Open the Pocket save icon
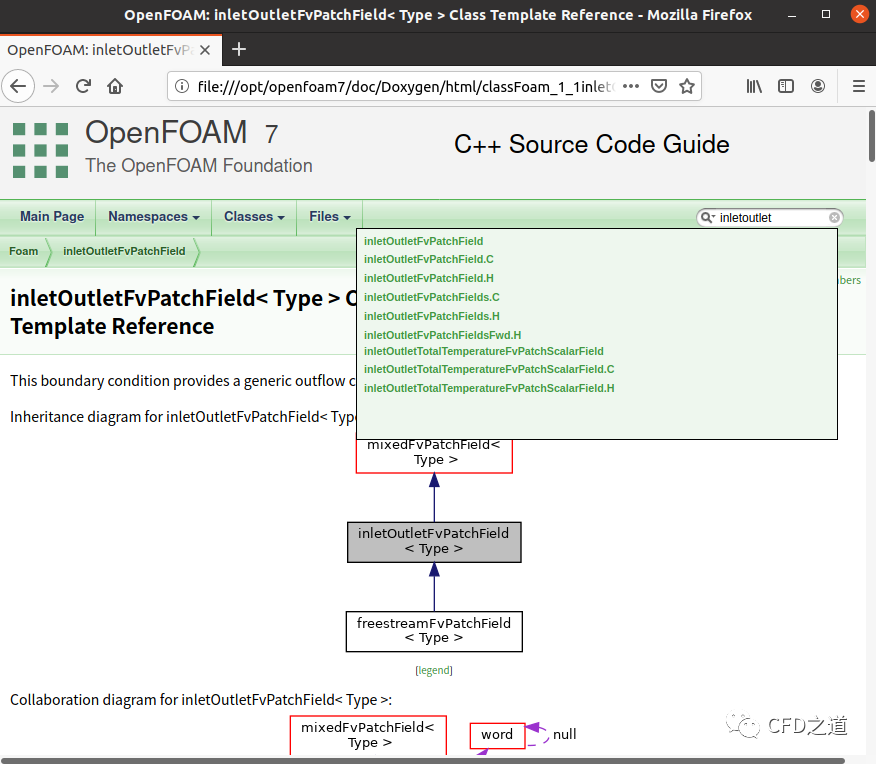The width and height of the screenshot is (876, 764). (659, 86)
